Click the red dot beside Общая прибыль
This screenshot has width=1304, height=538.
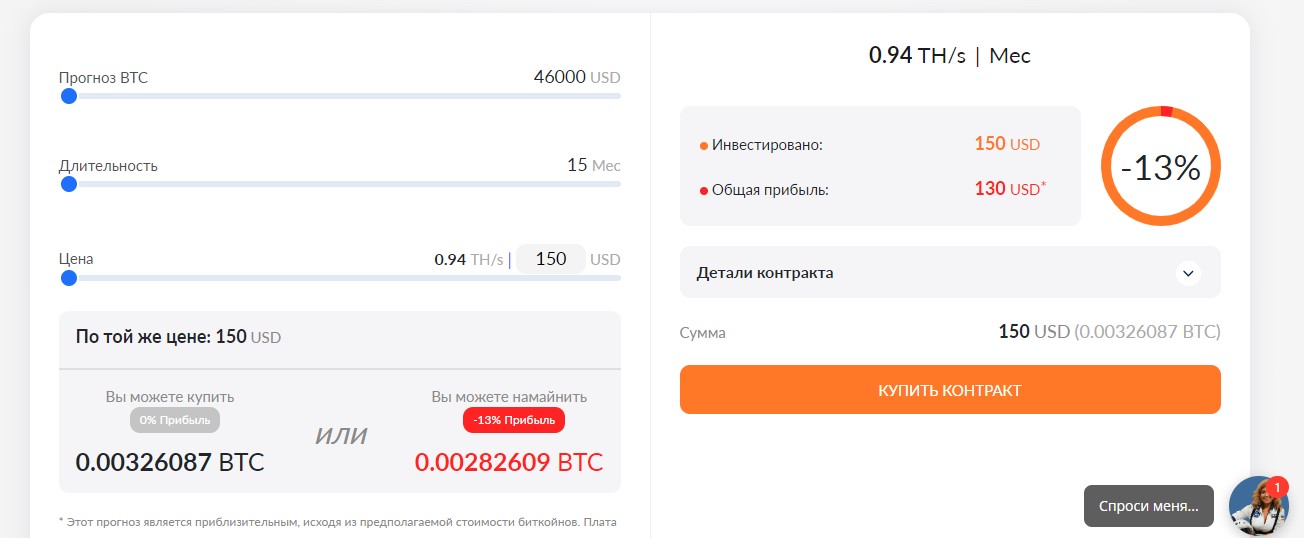click(x=704, y=190)
